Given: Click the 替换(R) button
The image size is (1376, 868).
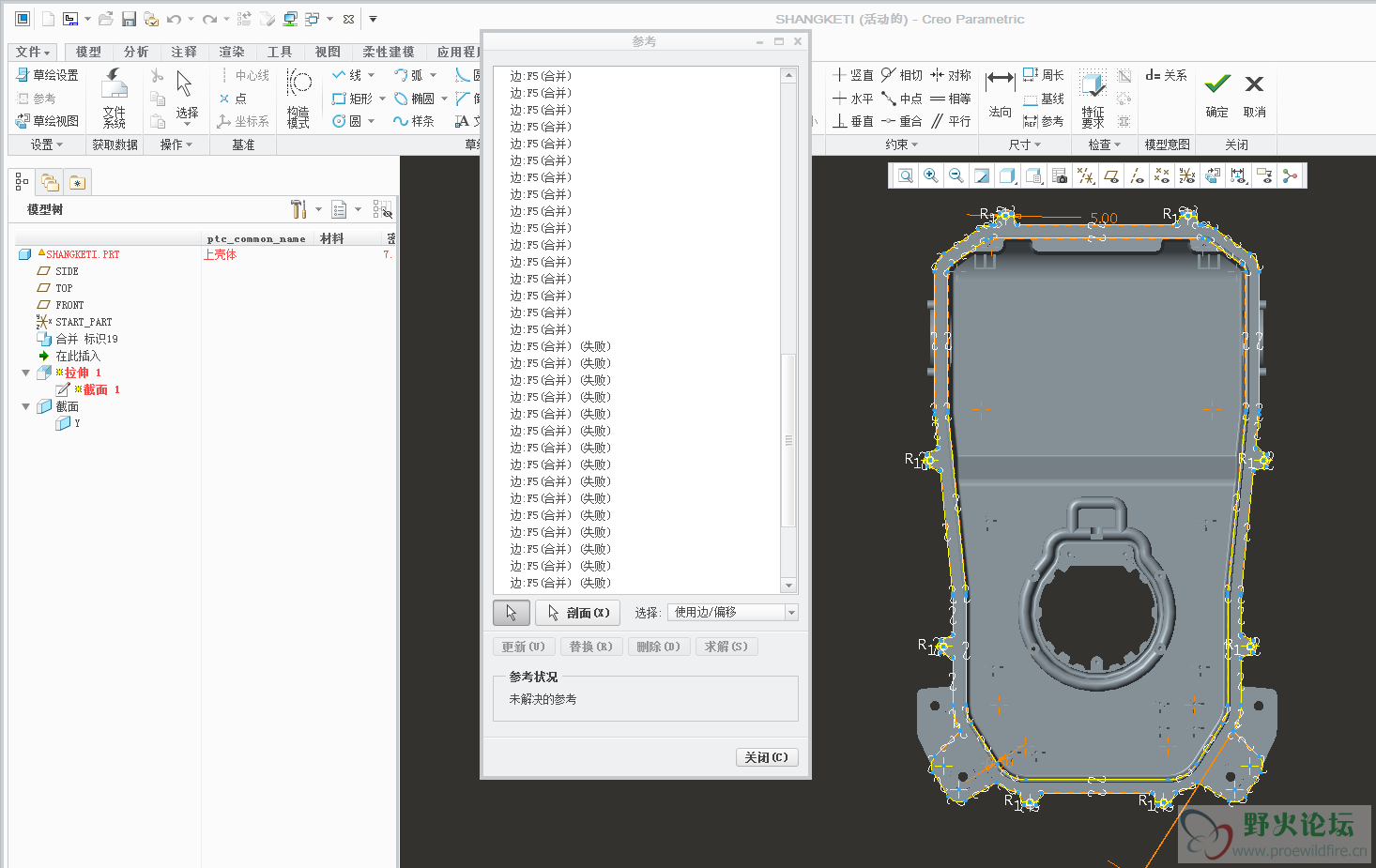Looking at the screenshot, I should point(590,647).
